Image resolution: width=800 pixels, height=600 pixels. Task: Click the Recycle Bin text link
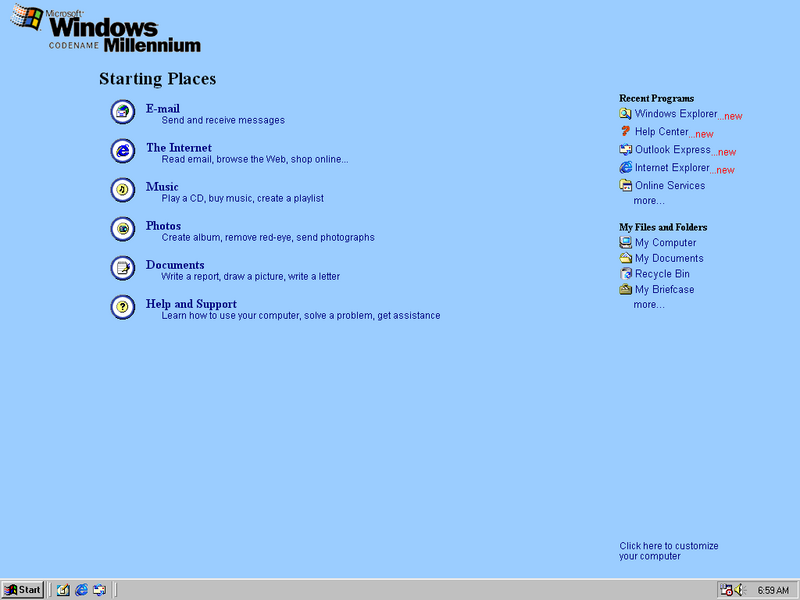click(662, 274)
